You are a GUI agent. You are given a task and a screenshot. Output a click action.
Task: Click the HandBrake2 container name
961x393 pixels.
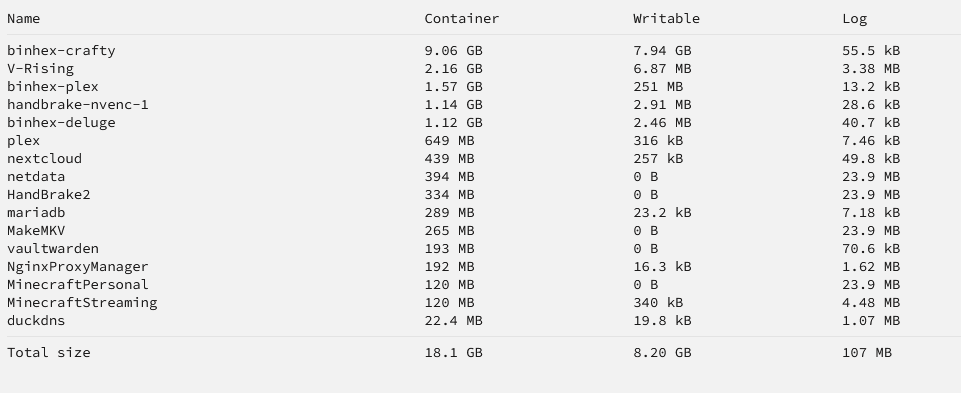click(48, 194)
